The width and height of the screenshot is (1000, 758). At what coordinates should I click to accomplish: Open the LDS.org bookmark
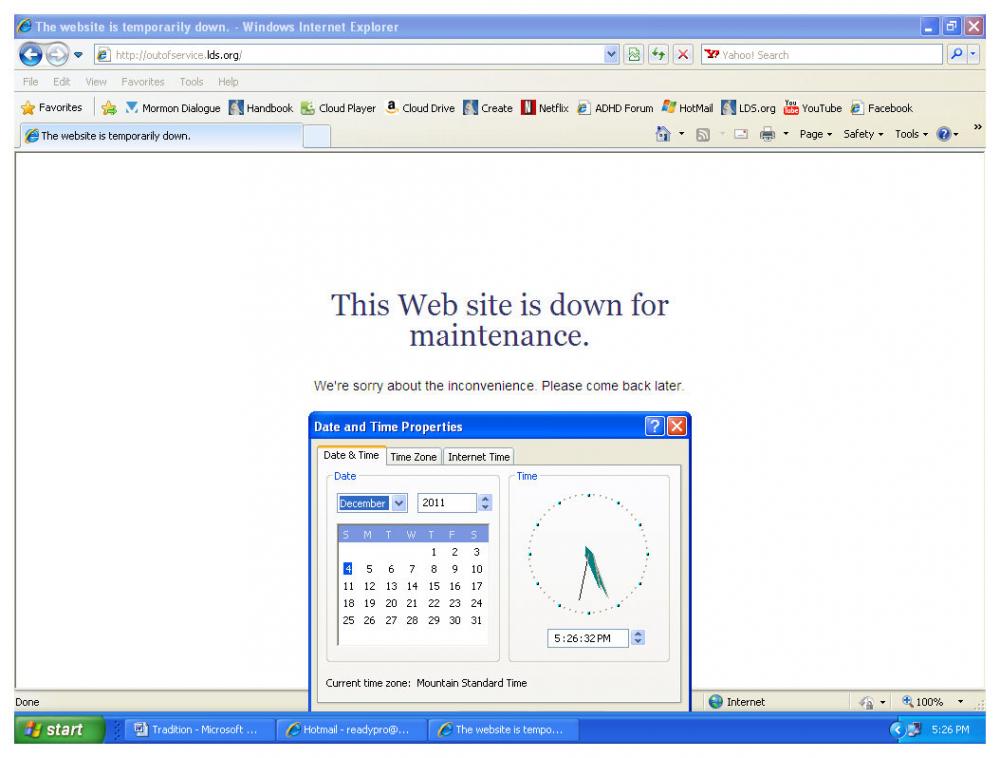pyautogui.click(x=749, y=108)
